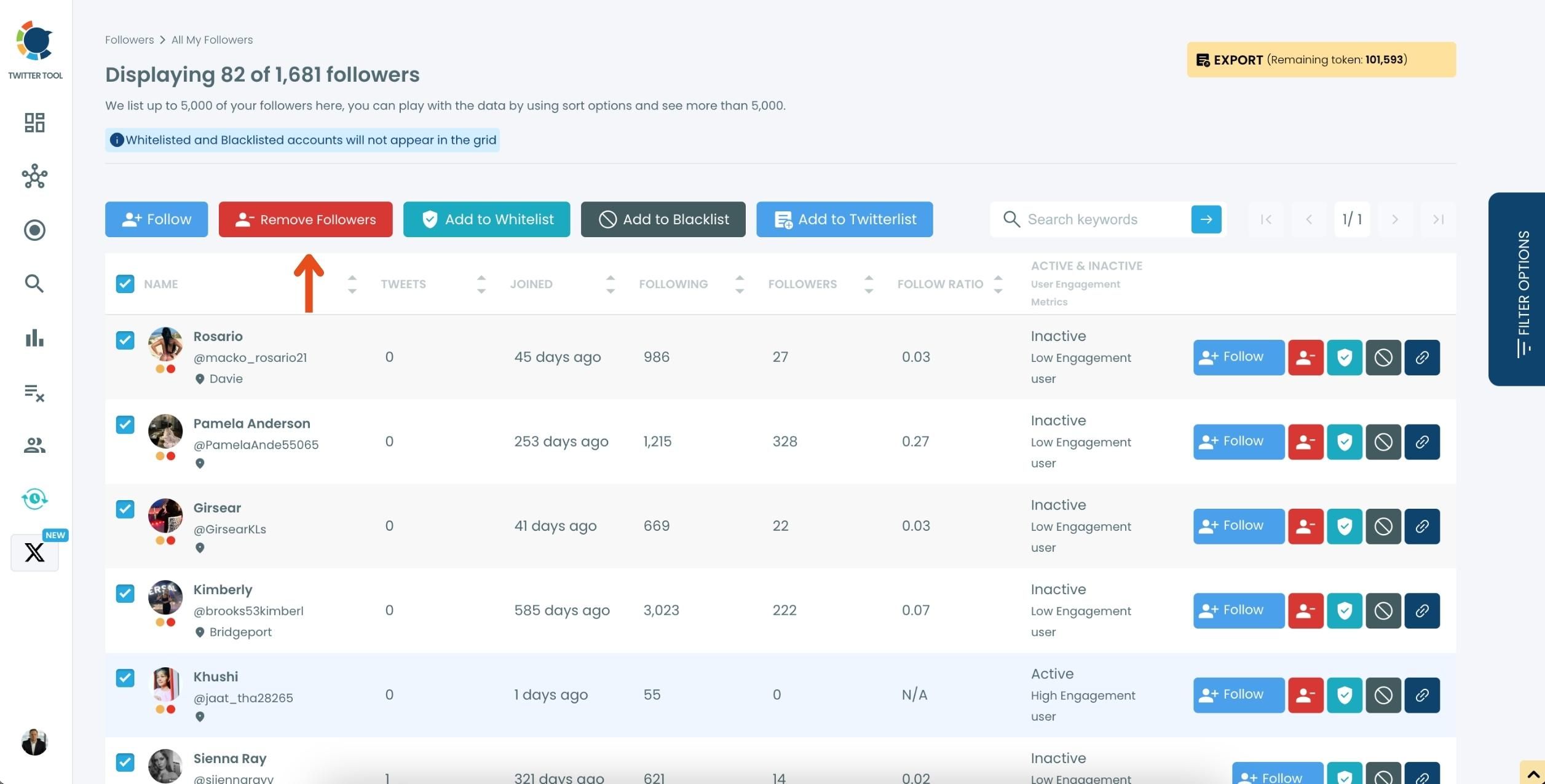Image resolution: width=1545 pixels, height=784 pixels.
Task: Click the whitelist shield icon on Girsear's row
Action: click(1344, 525)
